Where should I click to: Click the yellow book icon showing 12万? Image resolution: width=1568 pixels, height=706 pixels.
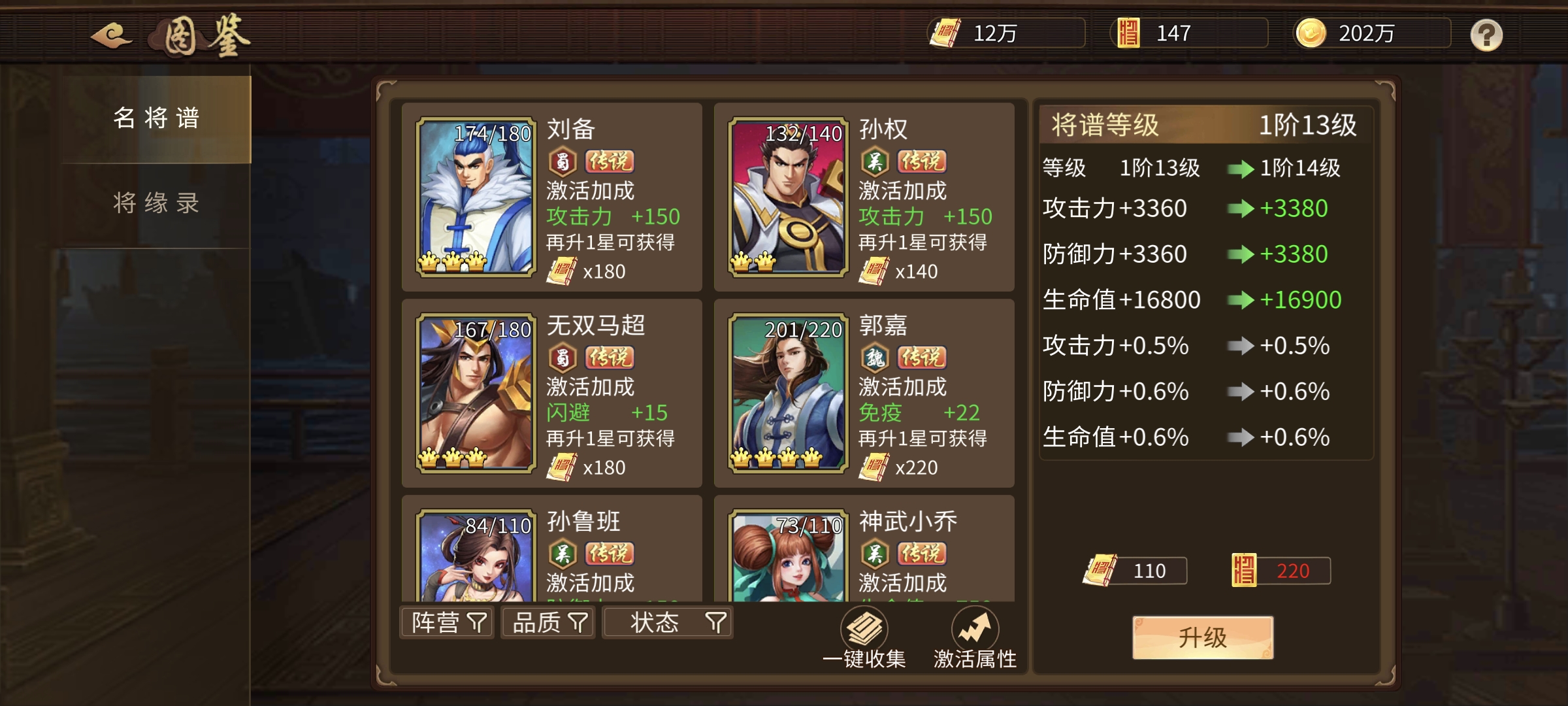click(945, 33)
